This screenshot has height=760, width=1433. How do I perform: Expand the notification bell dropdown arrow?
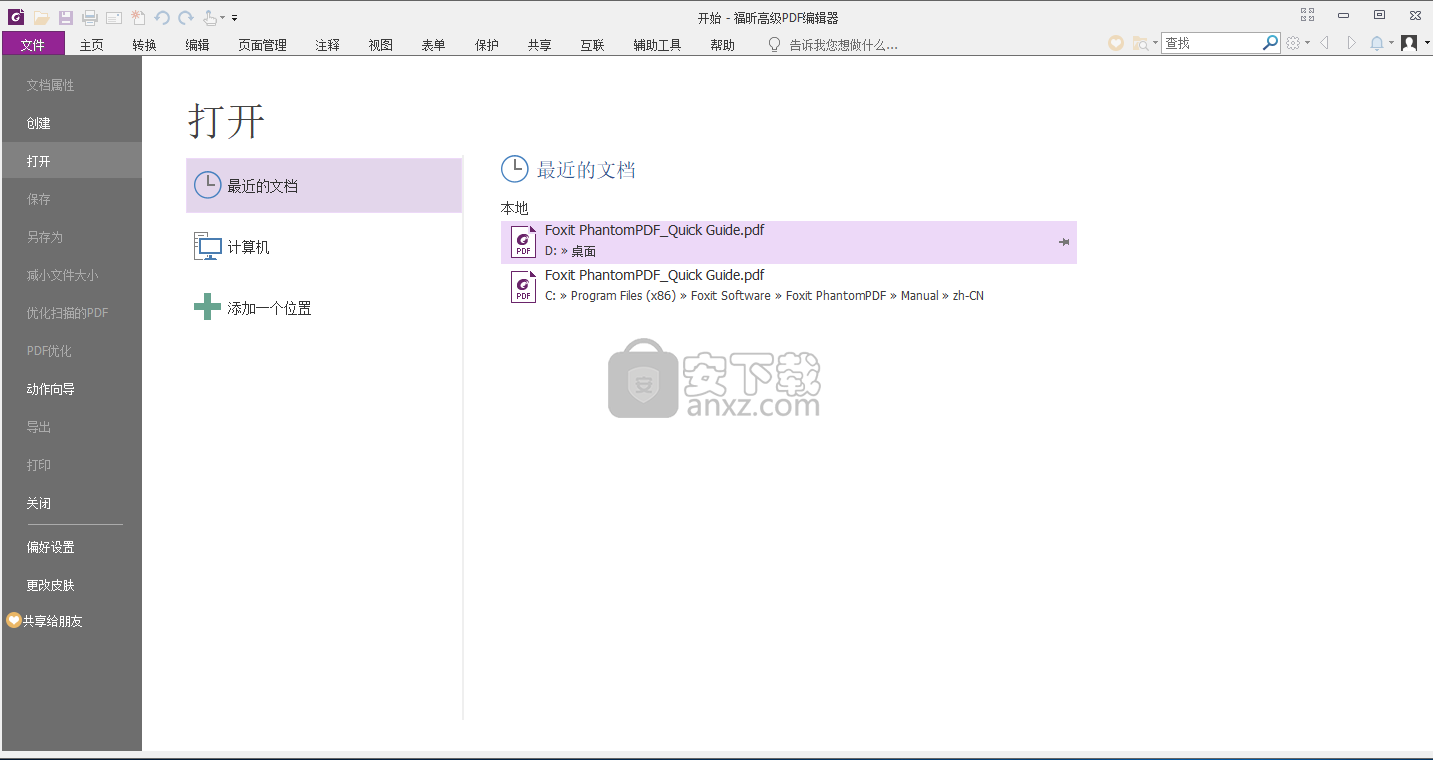[x=1391, y=44]
